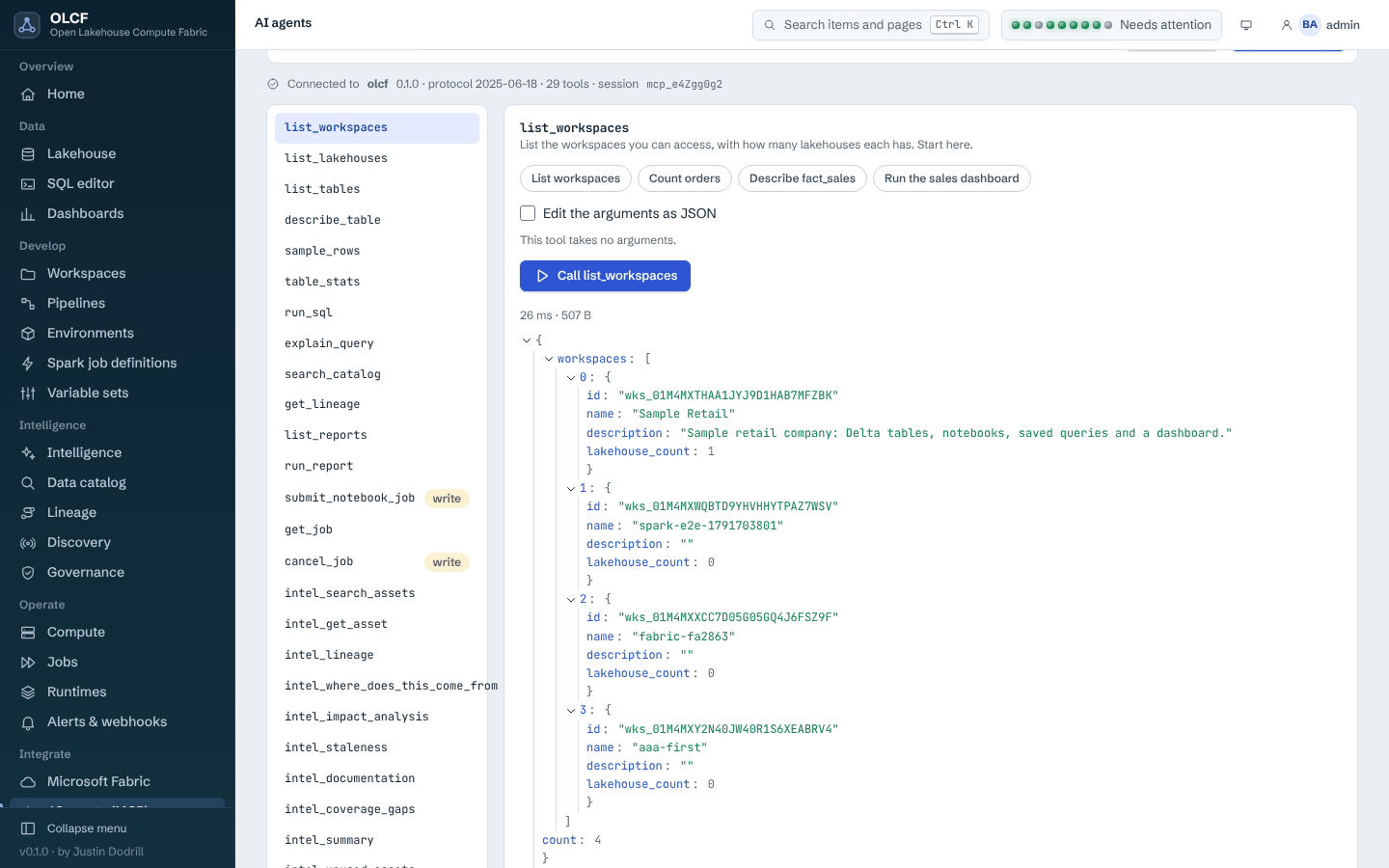Viewport: 1389px width, 868px height.
Task: Click the Governance shield icon
Action: (28, 573)
